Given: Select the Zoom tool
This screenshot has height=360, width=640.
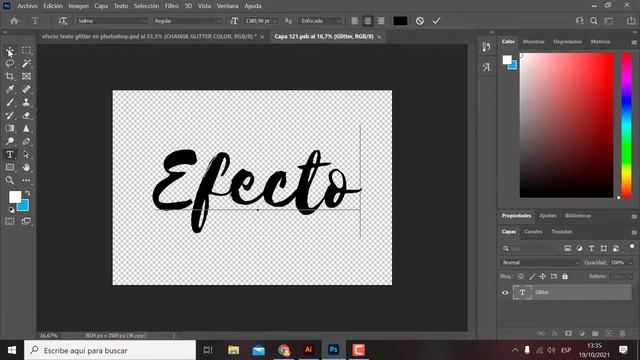Looking at the screenshot, I should (10, 180).
